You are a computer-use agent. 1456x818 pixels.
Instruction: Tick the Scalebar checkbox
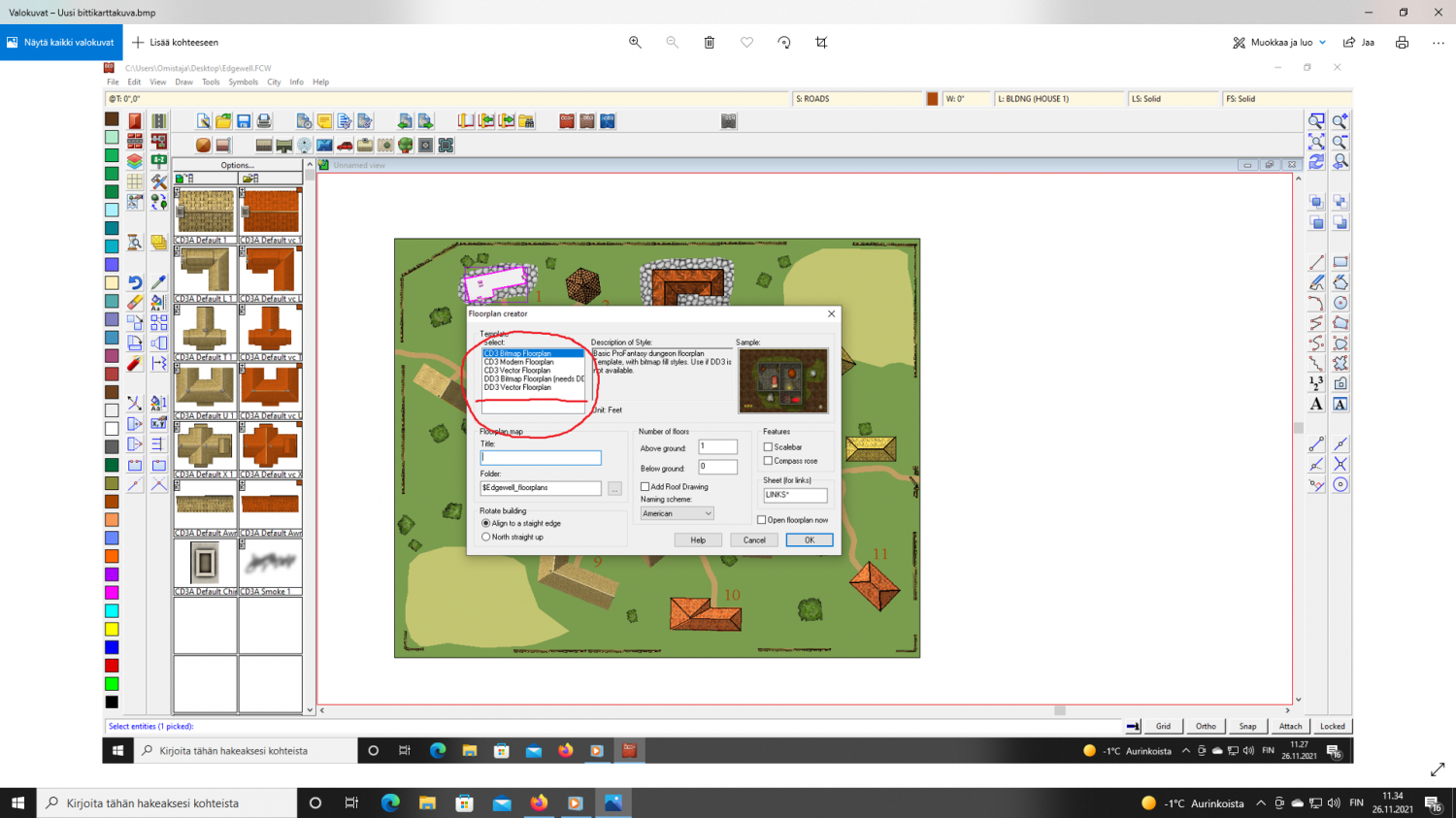point(768,447)
